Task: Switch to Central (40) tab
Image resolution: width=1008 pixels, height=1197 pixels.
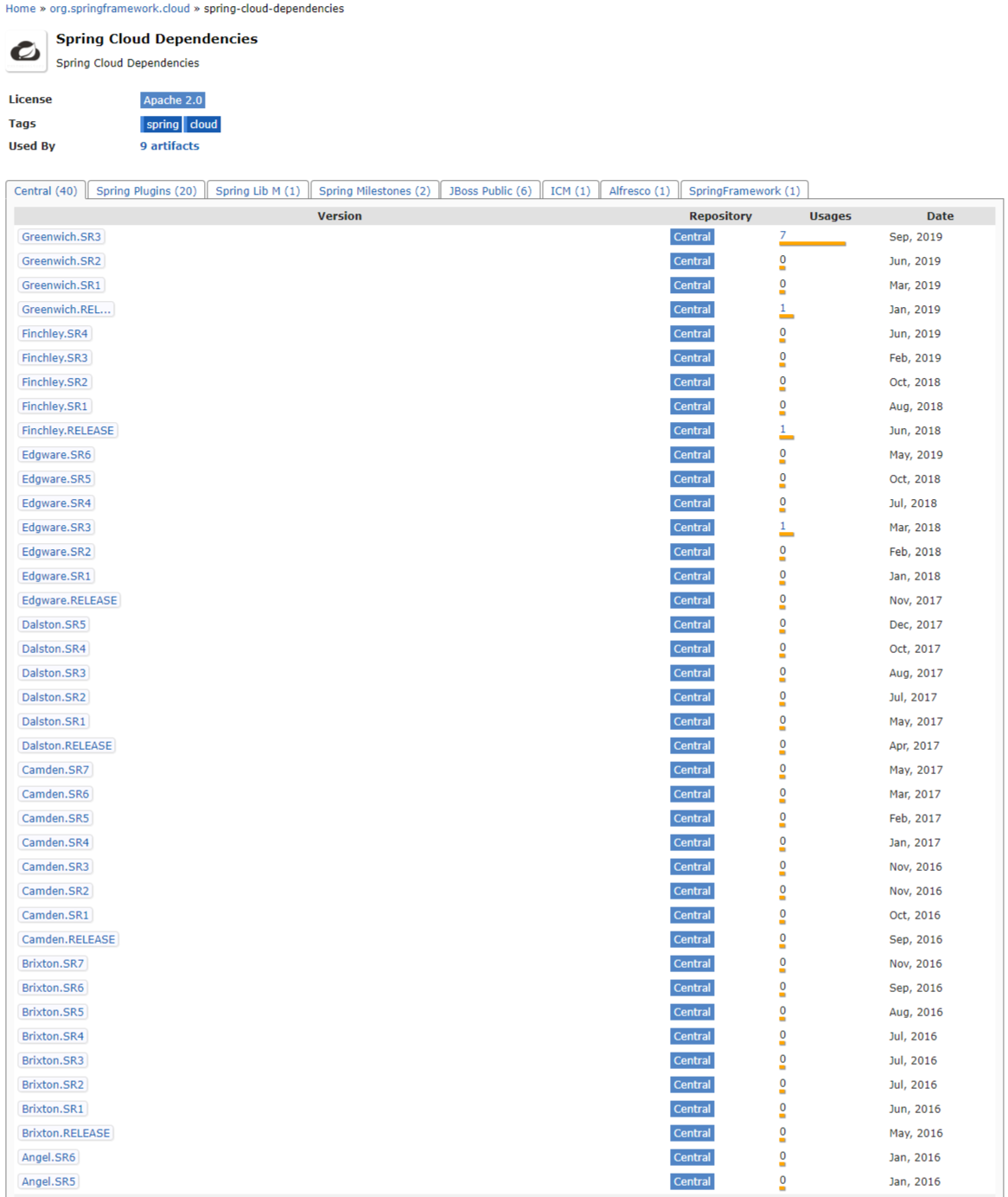Action: pos(46,190)
